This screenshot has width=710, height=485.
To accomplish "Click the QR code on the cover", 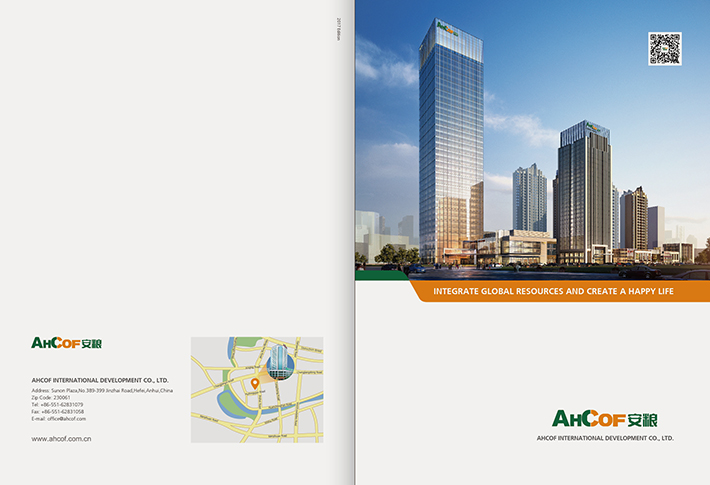I will tap(664, 48).
